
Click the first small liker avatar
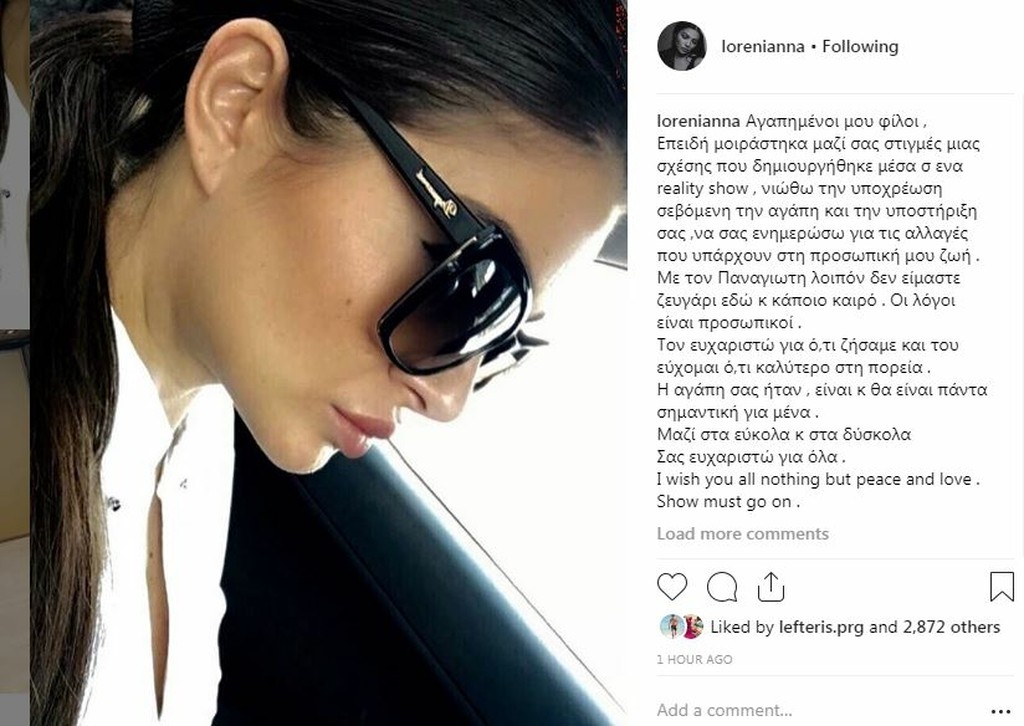[x=670, y=626]
